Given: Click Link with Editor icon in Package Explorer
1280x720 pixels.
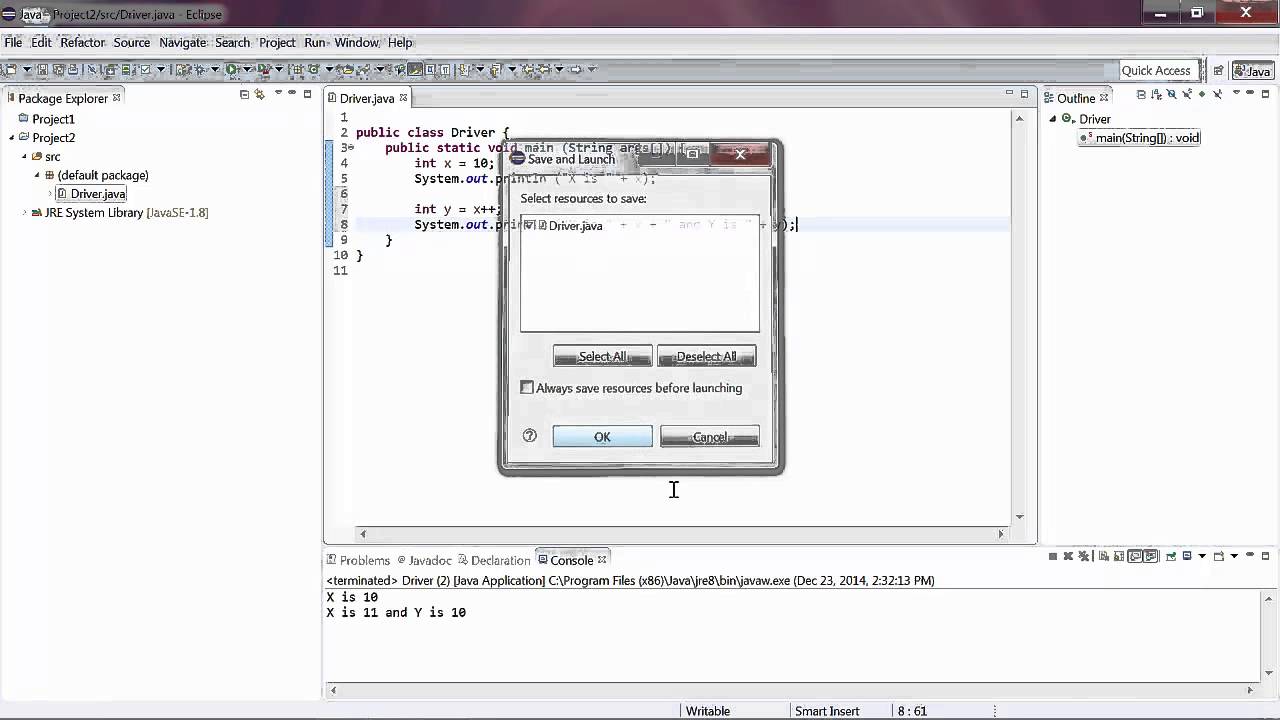Looking at the screenshot, I should click(259, 94).
